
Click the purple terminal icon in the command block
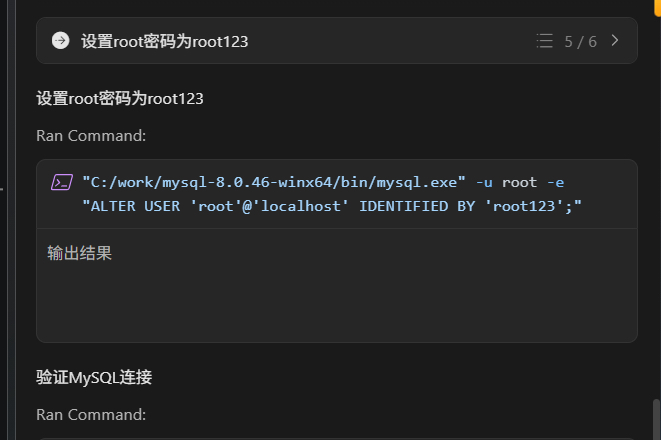[62, 182]
